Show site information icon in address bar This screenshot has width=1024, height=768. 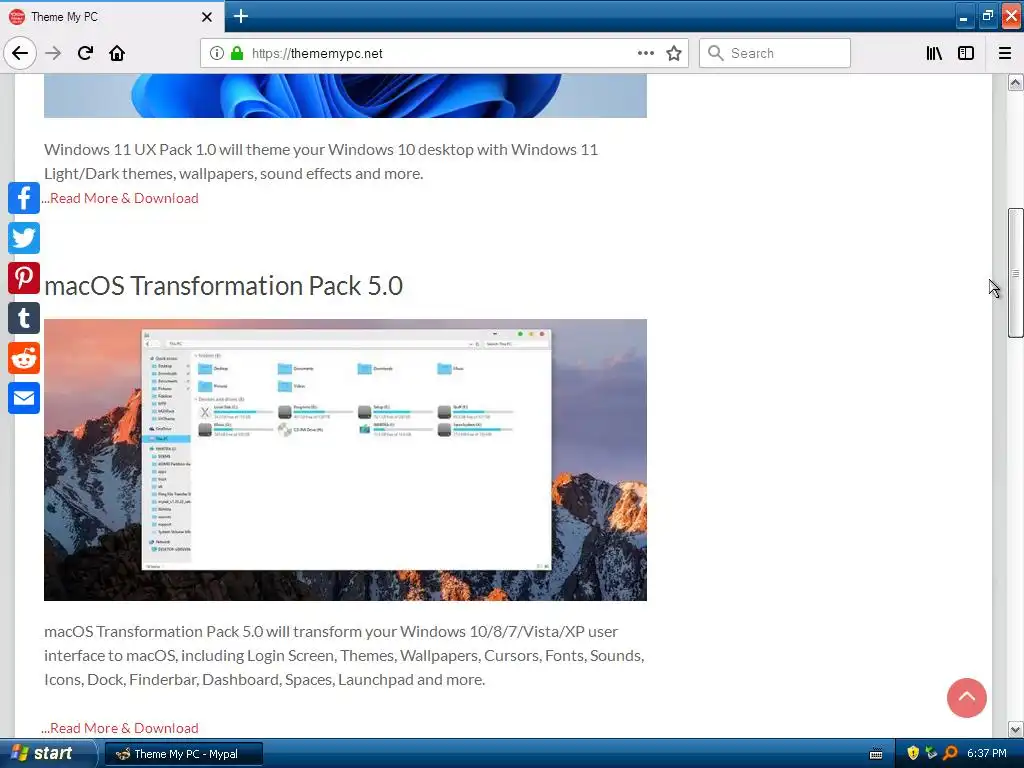tap(217, 53)
